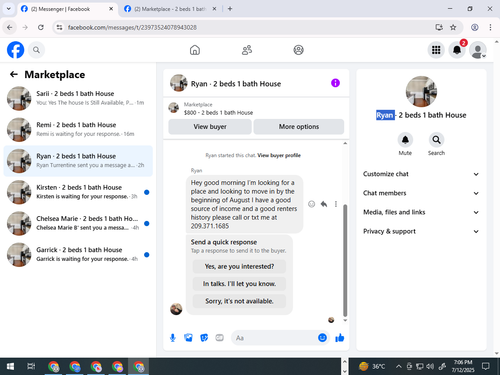Select Ryan conversation in list
Image resolution: width=500 pixels, height=375 pixels.
[78, 161]
